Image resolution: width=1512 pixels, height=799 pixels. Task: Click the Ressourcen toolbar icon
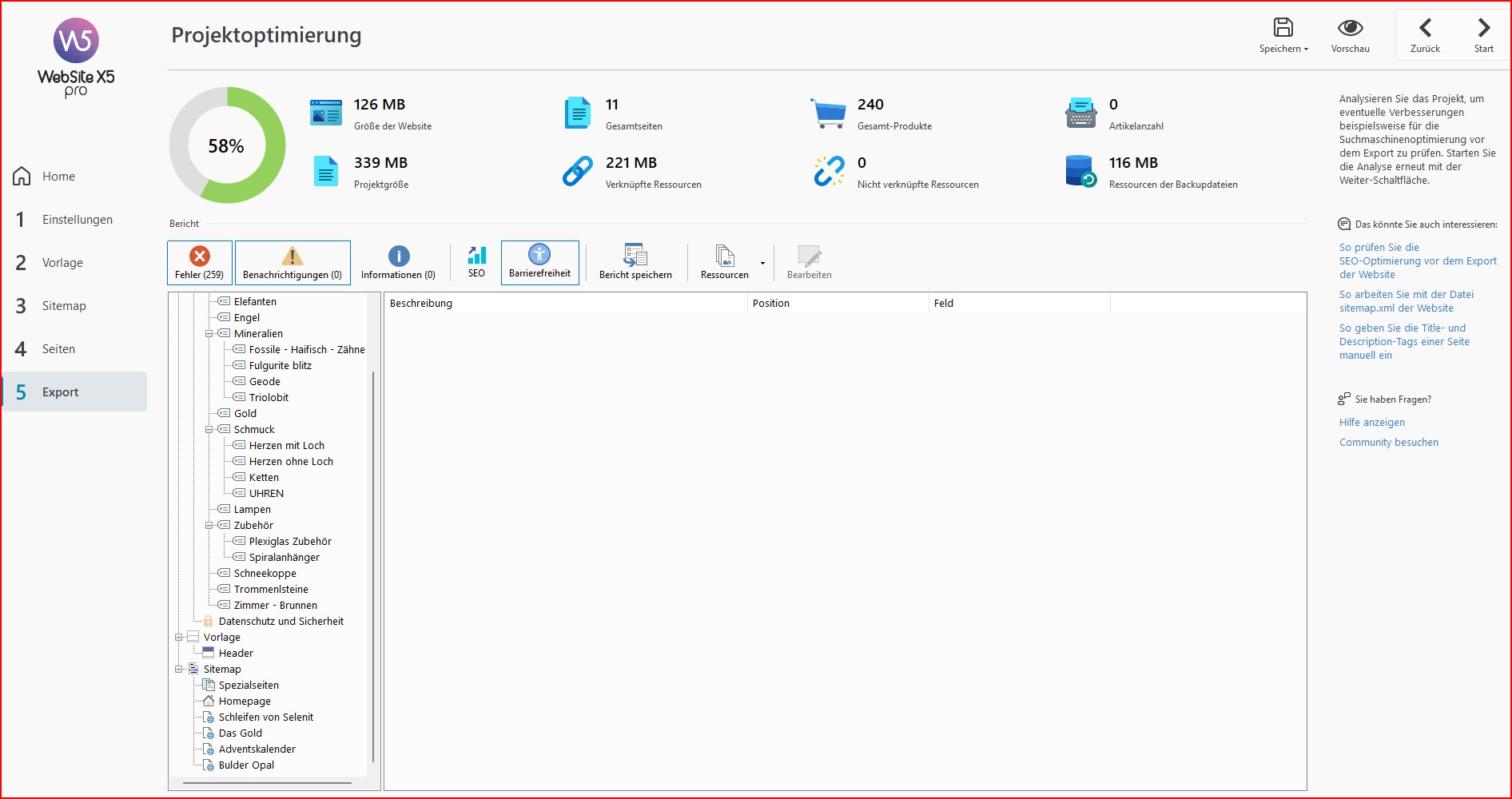724,256
